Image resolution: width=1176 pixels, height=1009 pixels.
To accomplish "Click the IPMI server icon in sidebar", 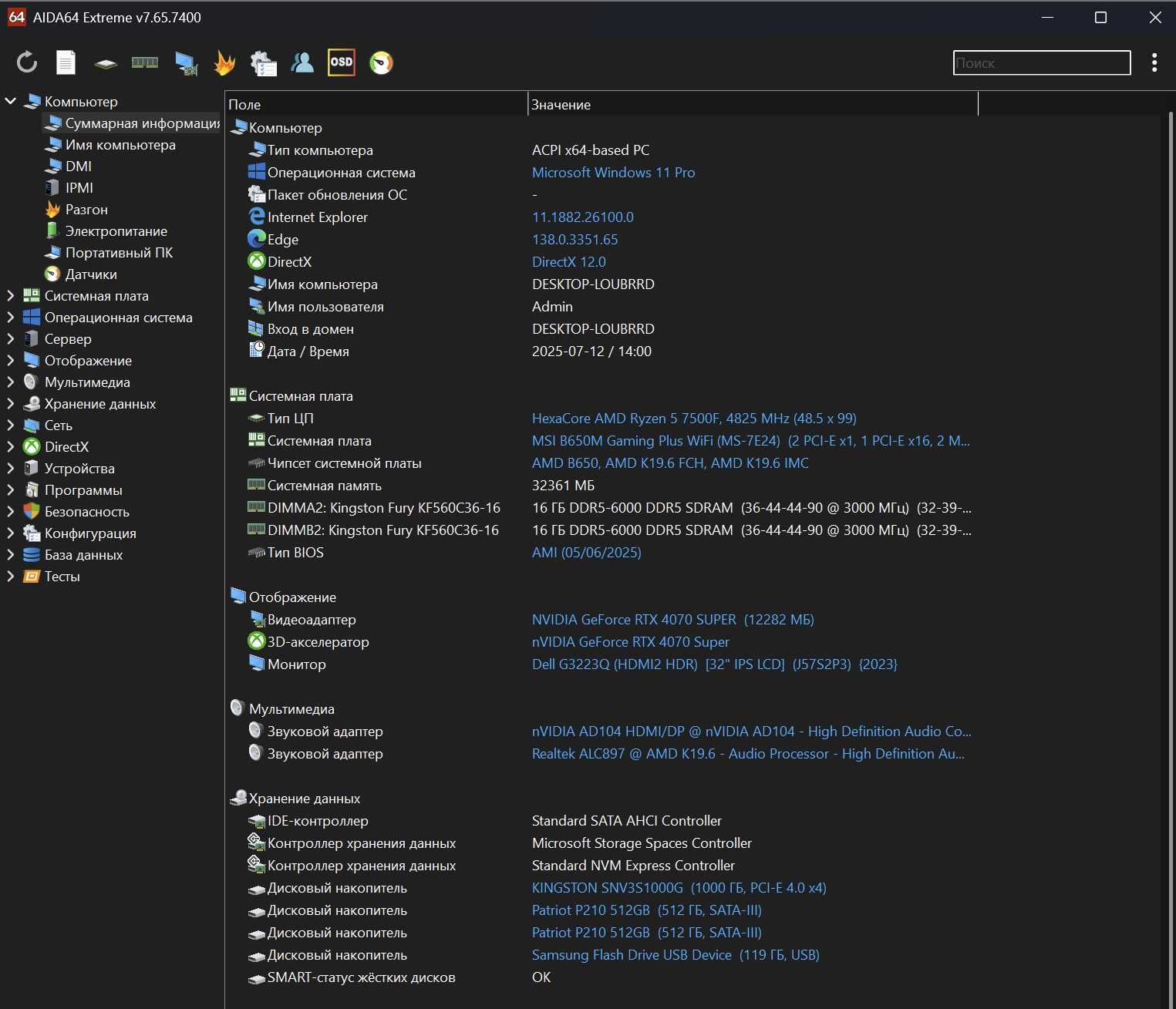I will [x=52, y=188].
